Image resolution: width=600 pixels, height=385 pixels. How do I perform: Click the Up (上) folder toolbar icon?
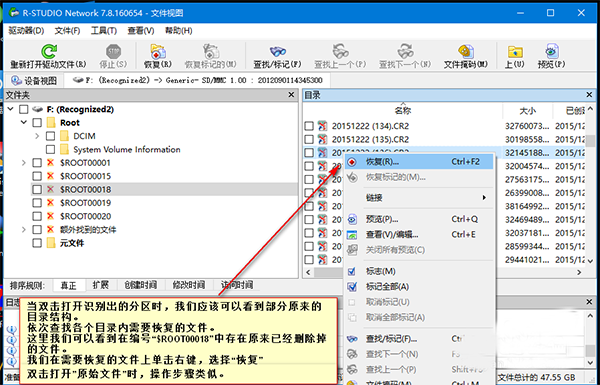(x=515, y=51)
